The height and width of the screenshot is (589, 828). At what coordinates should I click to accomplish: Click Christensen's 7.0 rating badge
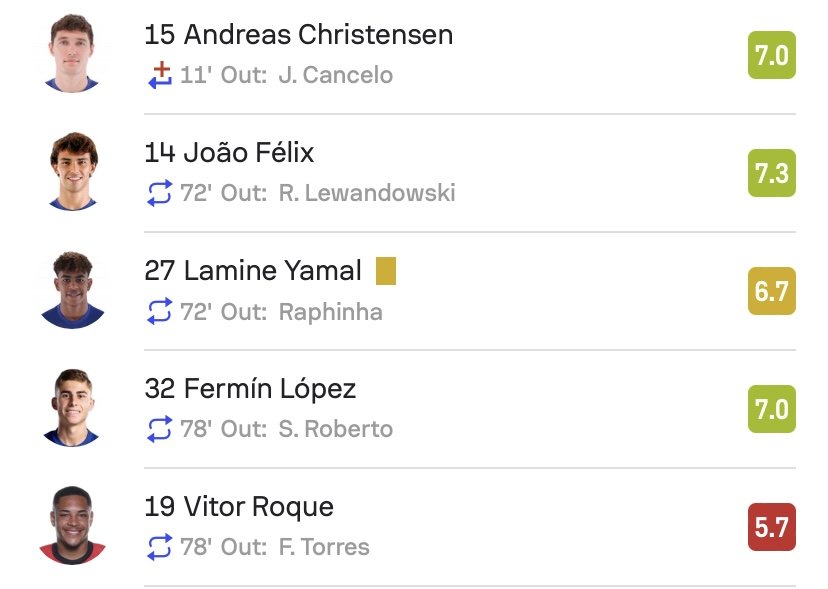771,55
